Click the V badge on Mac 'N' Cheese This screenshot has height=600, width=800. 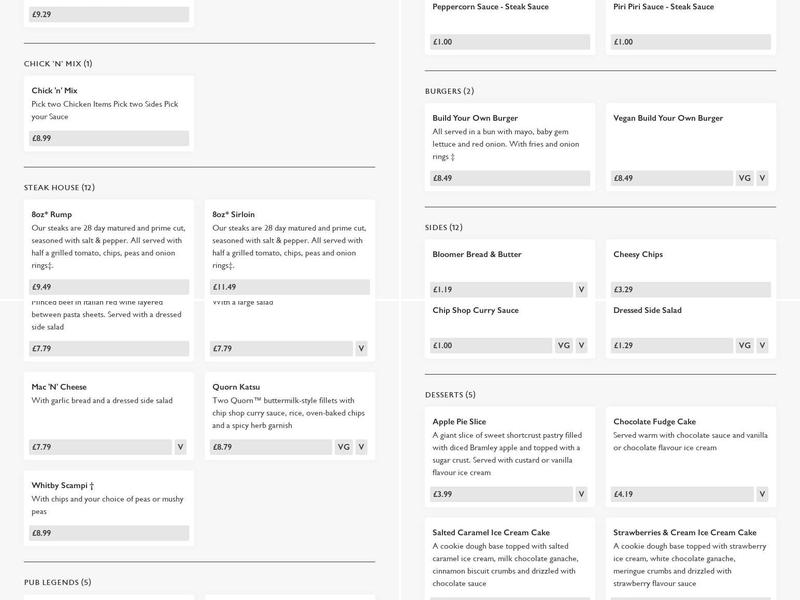(x=180, y=447)
